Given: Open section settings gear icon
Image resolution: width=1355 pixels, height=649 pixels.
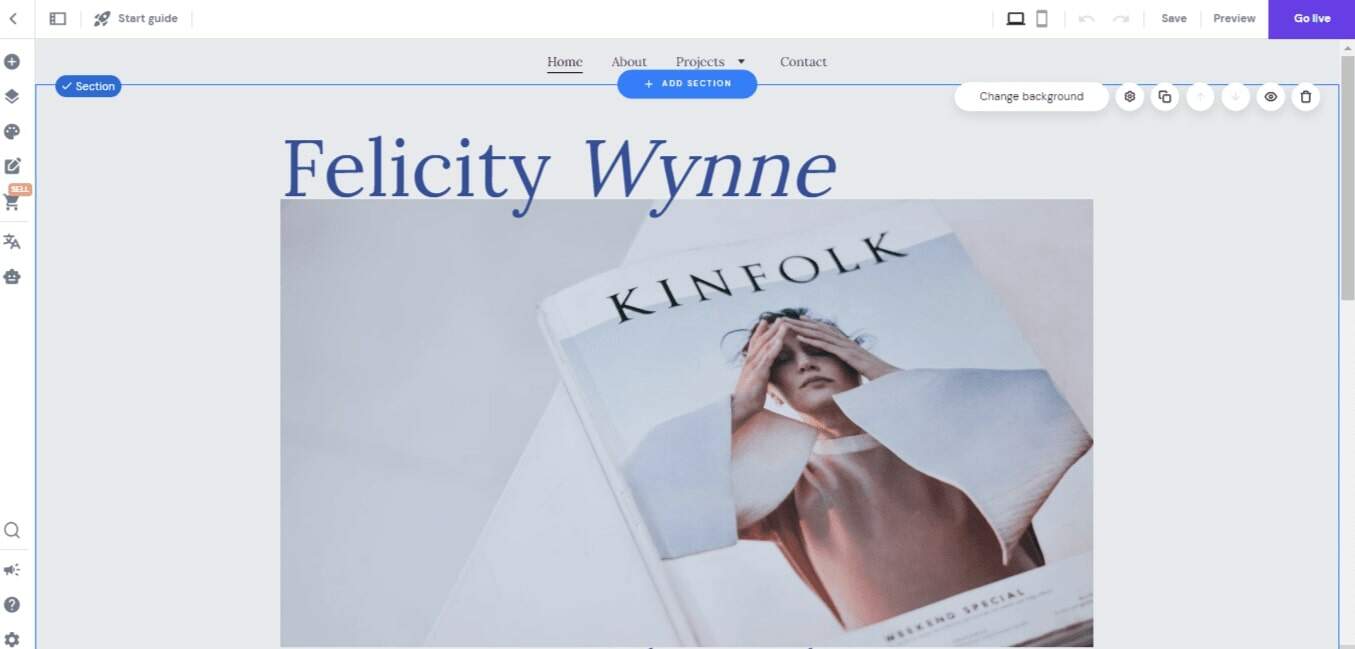Looking at the screenshot, I should pyautogui.click(x=1130, y=97).
